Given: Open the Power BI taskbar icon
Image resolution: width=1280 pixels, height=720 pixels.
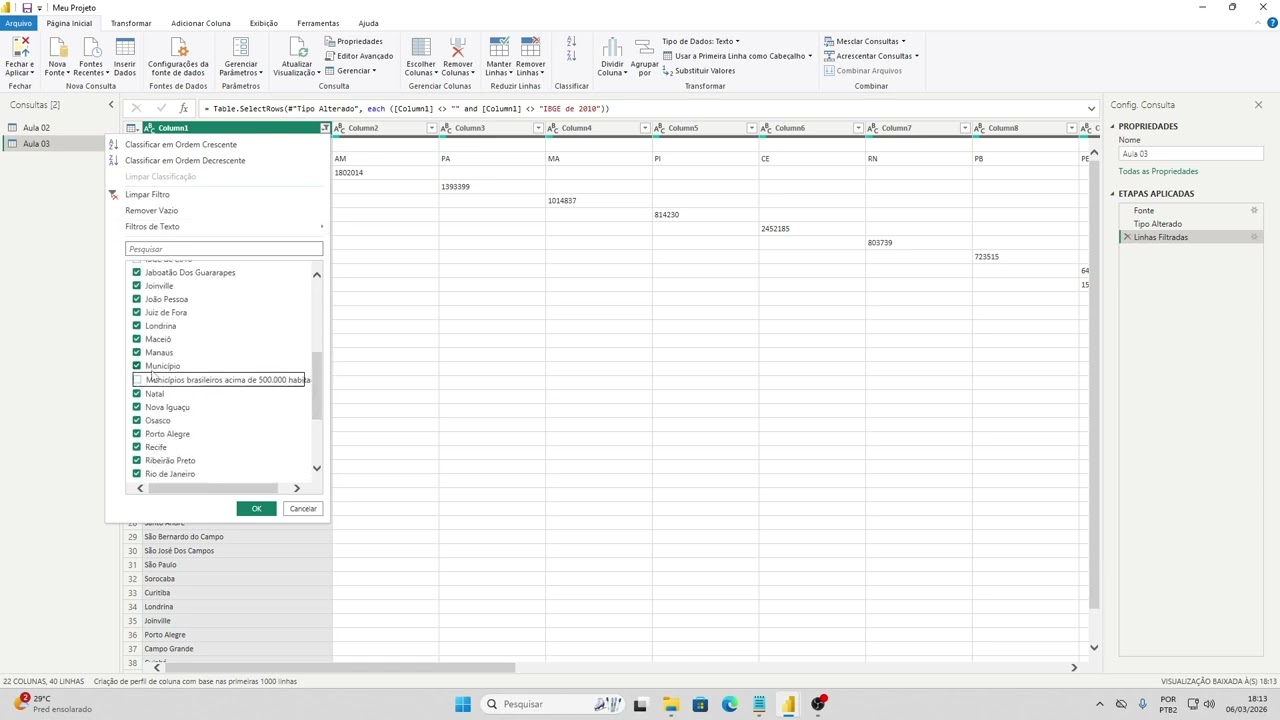Looking at the screenshot, I should (x=789, y=704).
